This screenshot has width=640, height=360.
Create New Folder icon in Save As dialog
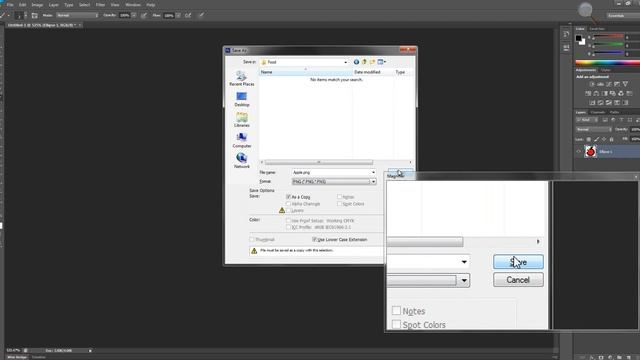[x=372, y=62]
